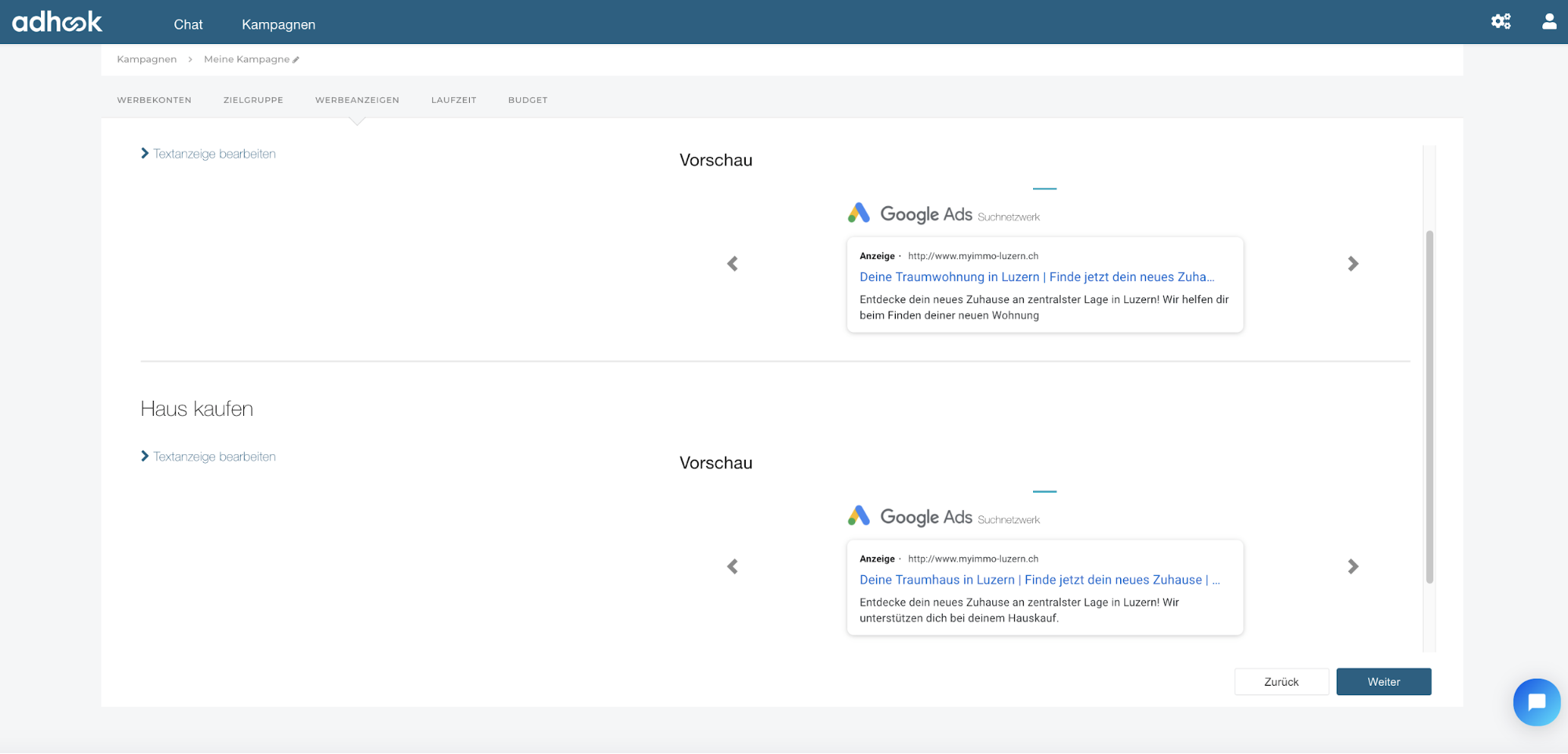The width and height of the screenshot is (1568, 754).
Task: Click the Vorschau heading under Haus kaufen
Action: coord(716,463)
